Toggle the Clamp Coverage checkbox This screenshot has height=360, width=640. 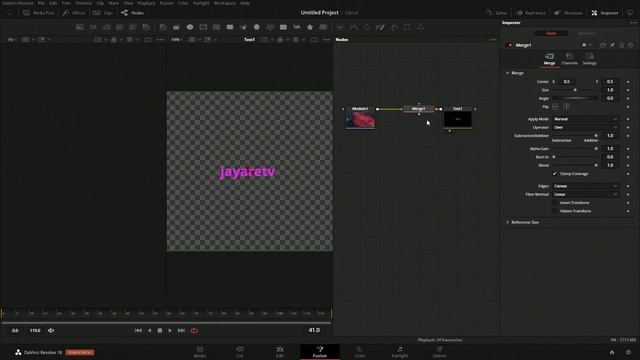tap(554, 174)
